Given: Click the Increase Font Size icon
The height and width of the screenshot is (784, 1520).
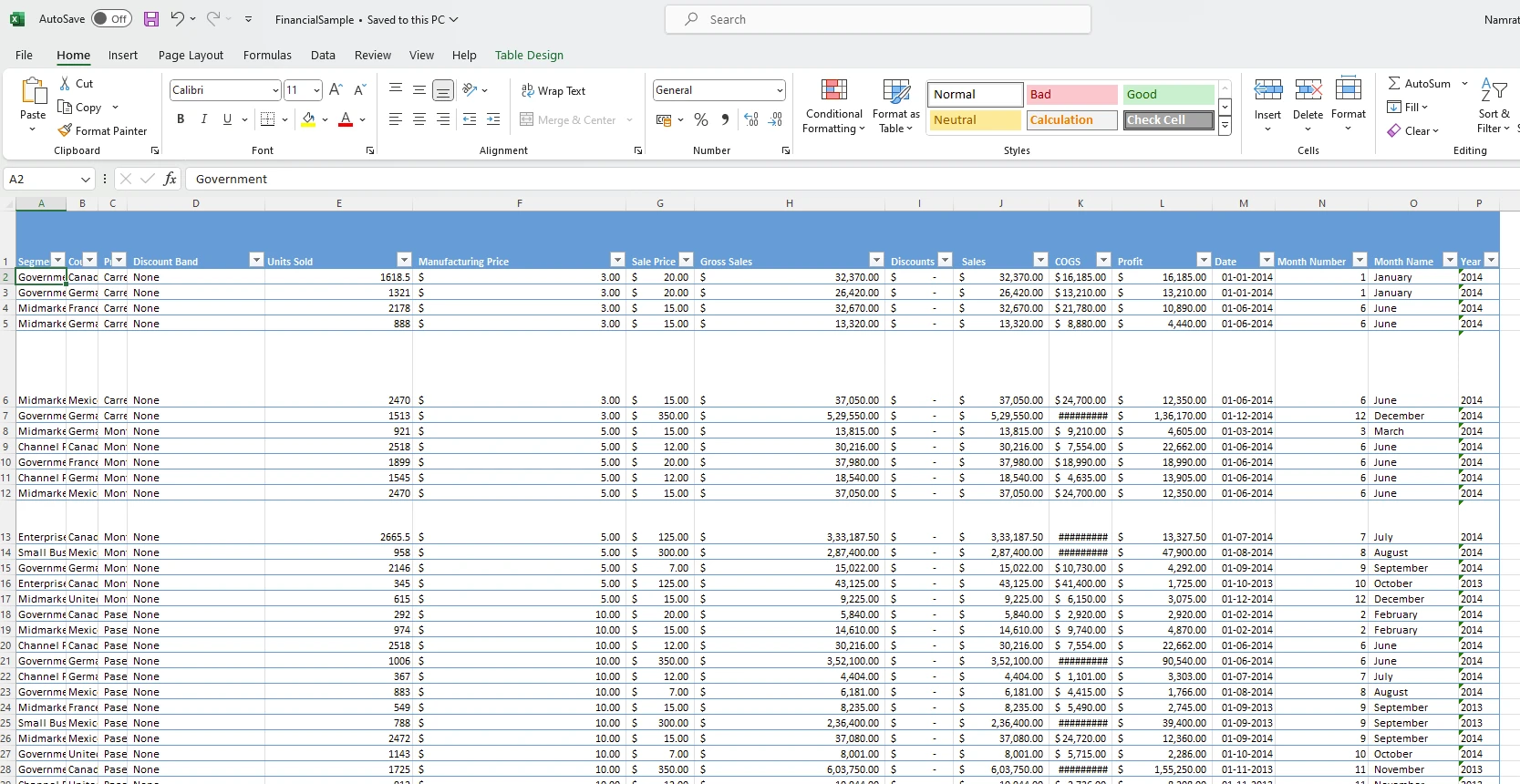Looking at the screenshot, I should [x=336, y=90].
